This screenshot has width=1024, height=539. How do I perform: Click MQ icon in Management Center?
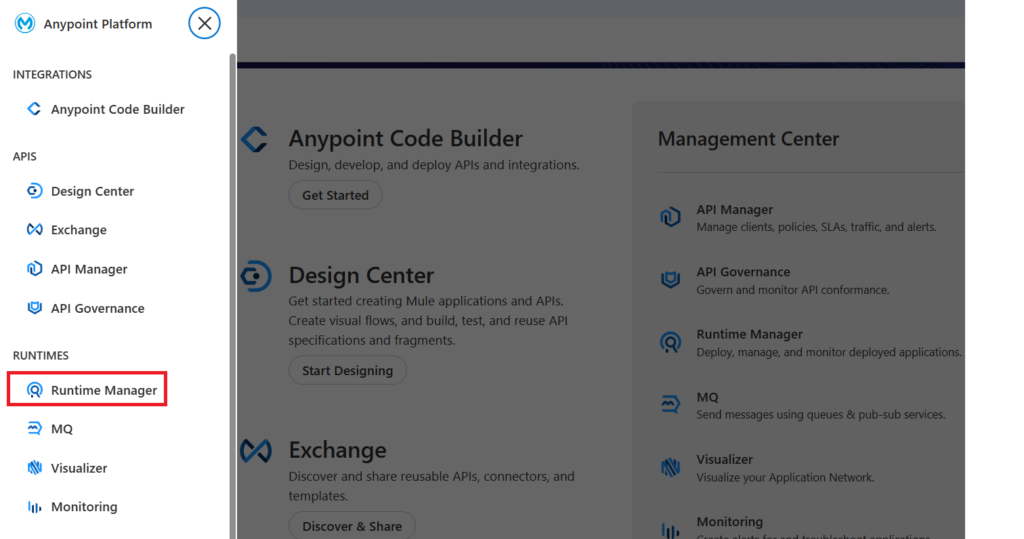pos(670,404)
